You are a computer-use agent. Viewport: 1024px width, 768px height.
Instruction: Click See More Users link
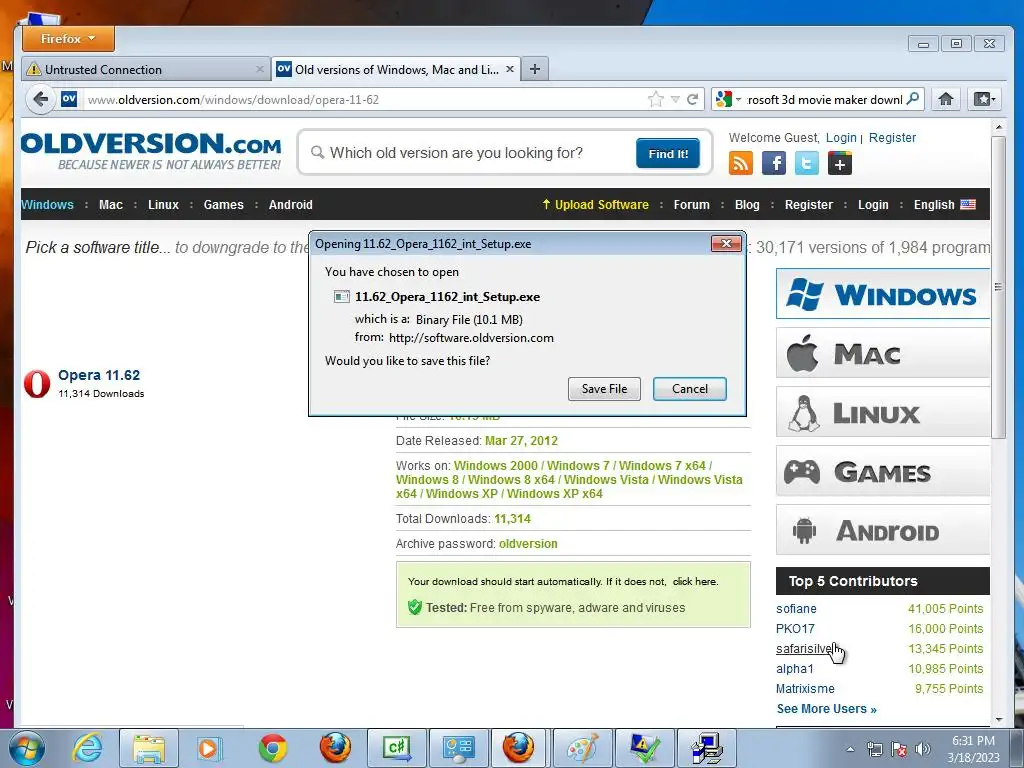pos(826,709)
